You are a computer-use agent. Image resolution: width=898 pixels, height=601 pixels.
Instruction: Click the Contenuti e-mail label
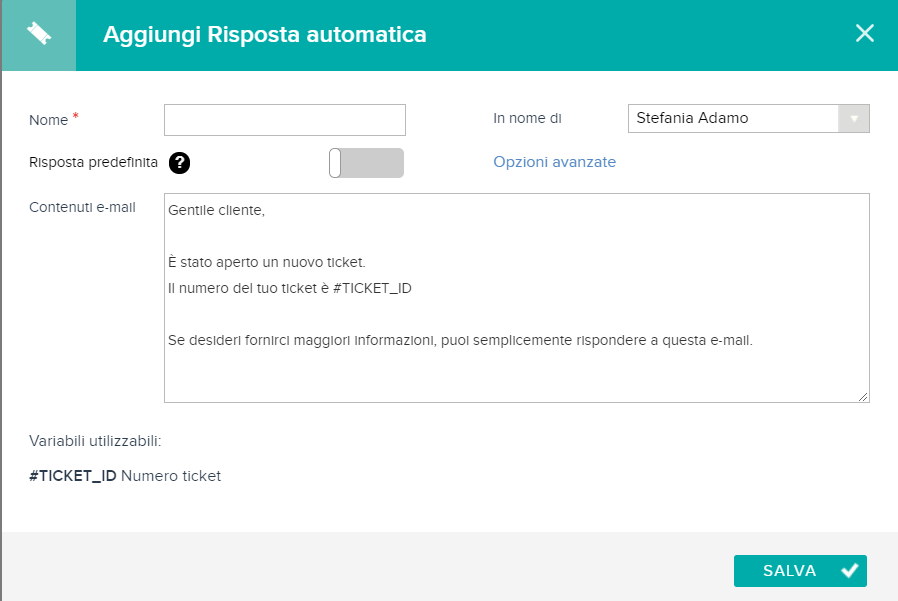[82, 207]
